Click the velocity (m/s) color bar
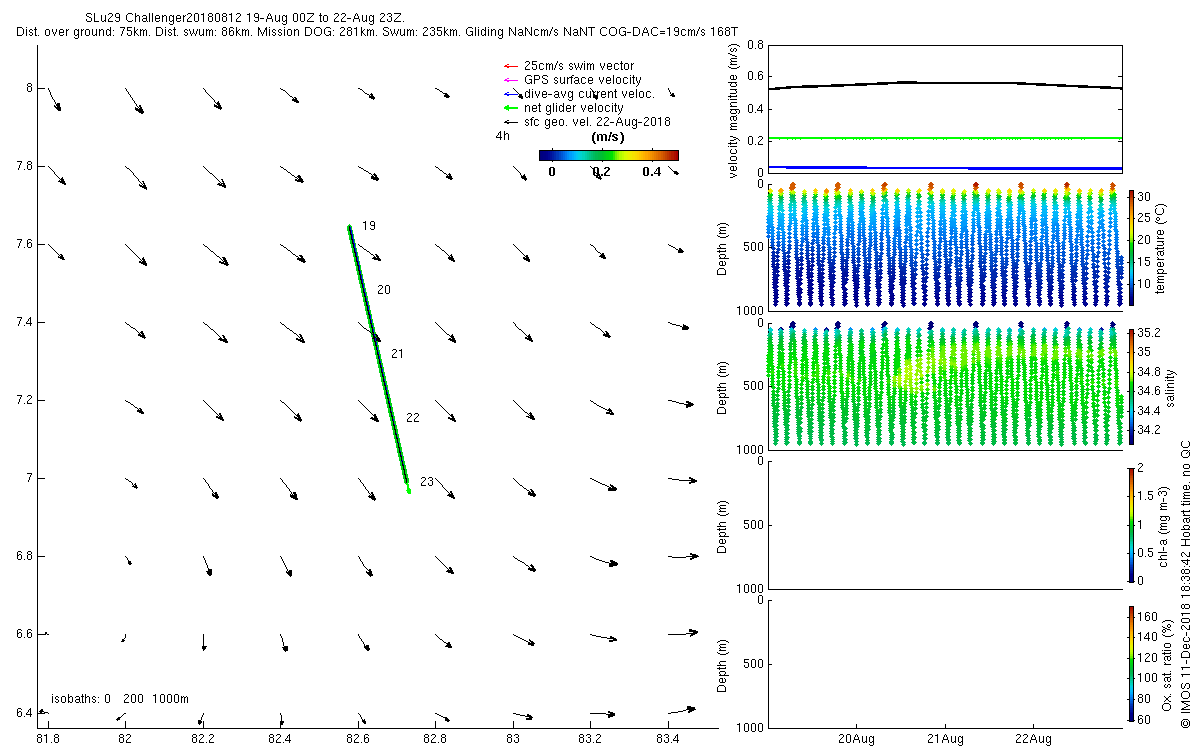 coord(608,155)
